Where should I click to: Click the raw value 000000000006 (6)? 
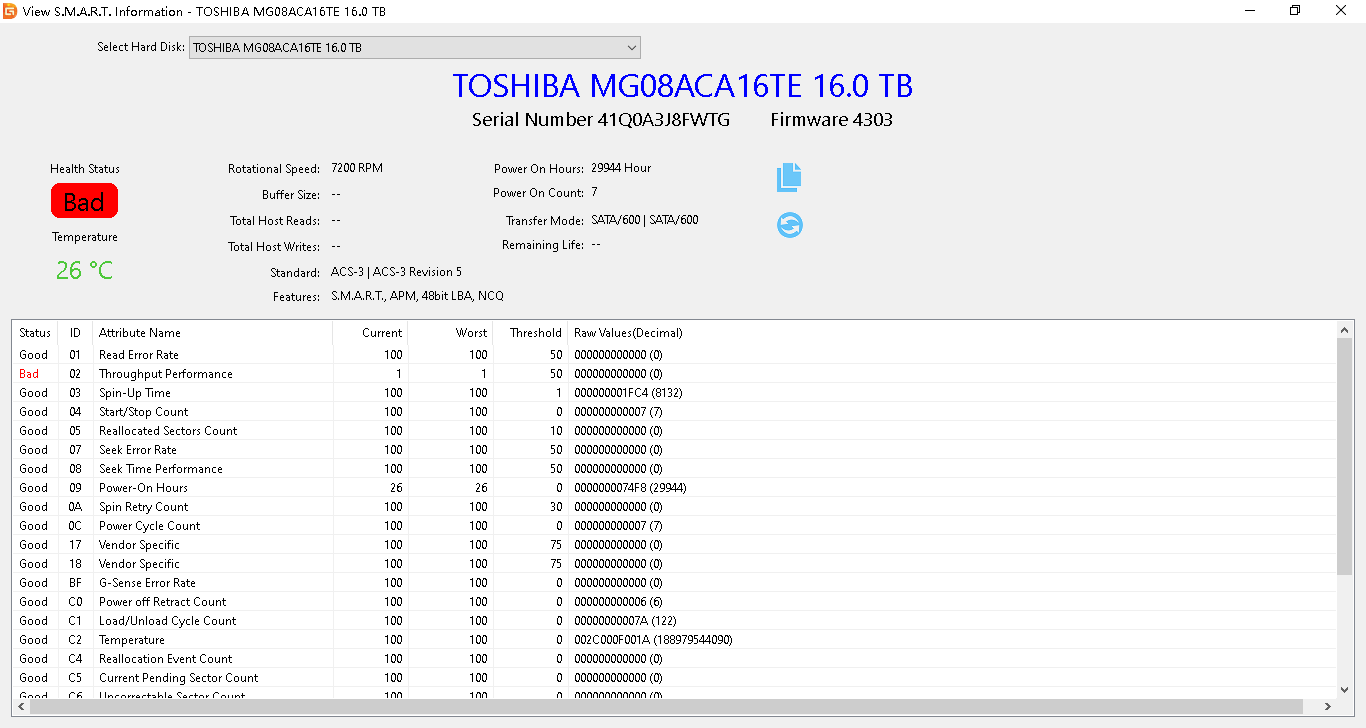tap(618, 602)
